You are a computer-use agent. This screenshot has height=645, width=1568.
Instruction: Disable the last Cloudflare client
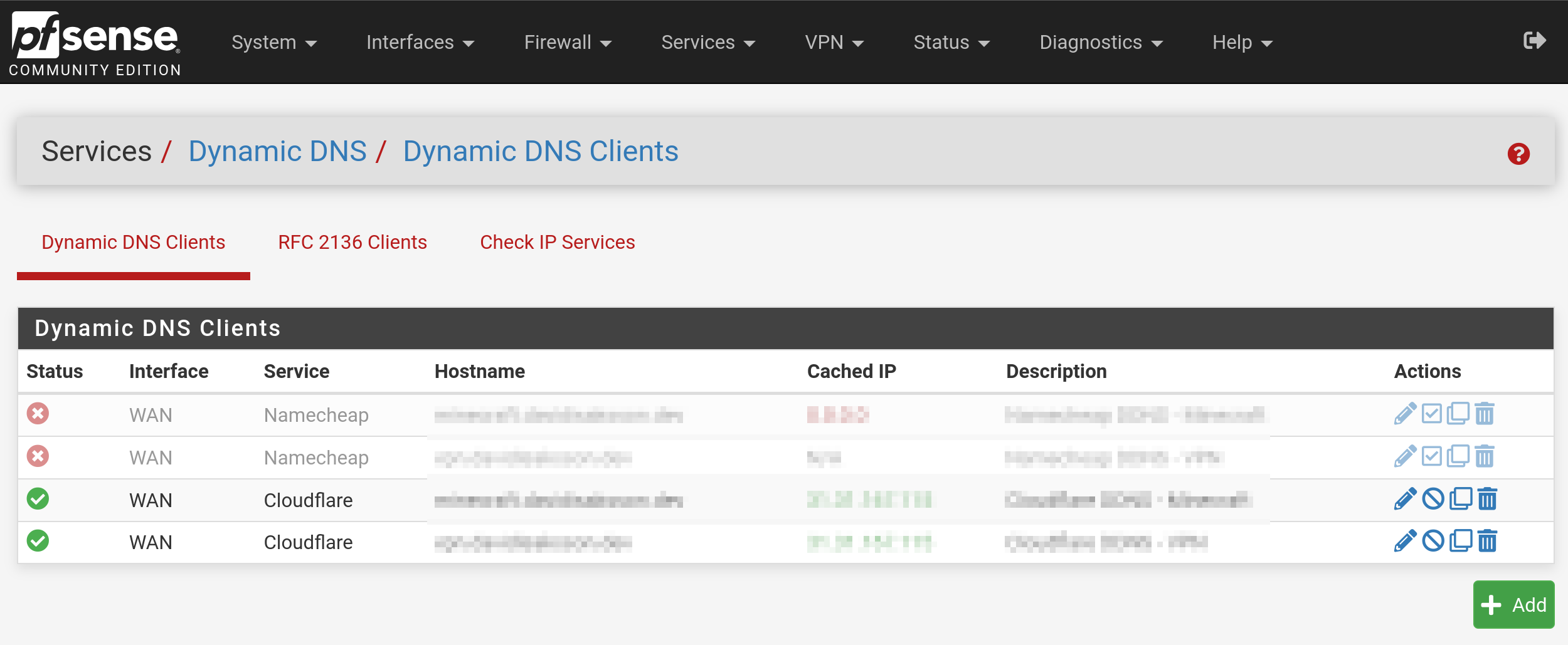point(1433,541)
